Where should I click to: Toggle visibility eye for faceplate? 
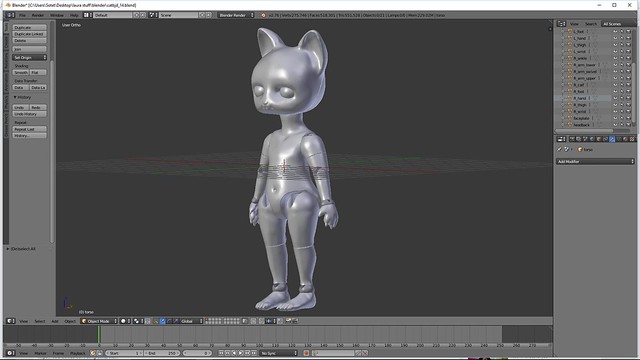(x=615, y=118)
